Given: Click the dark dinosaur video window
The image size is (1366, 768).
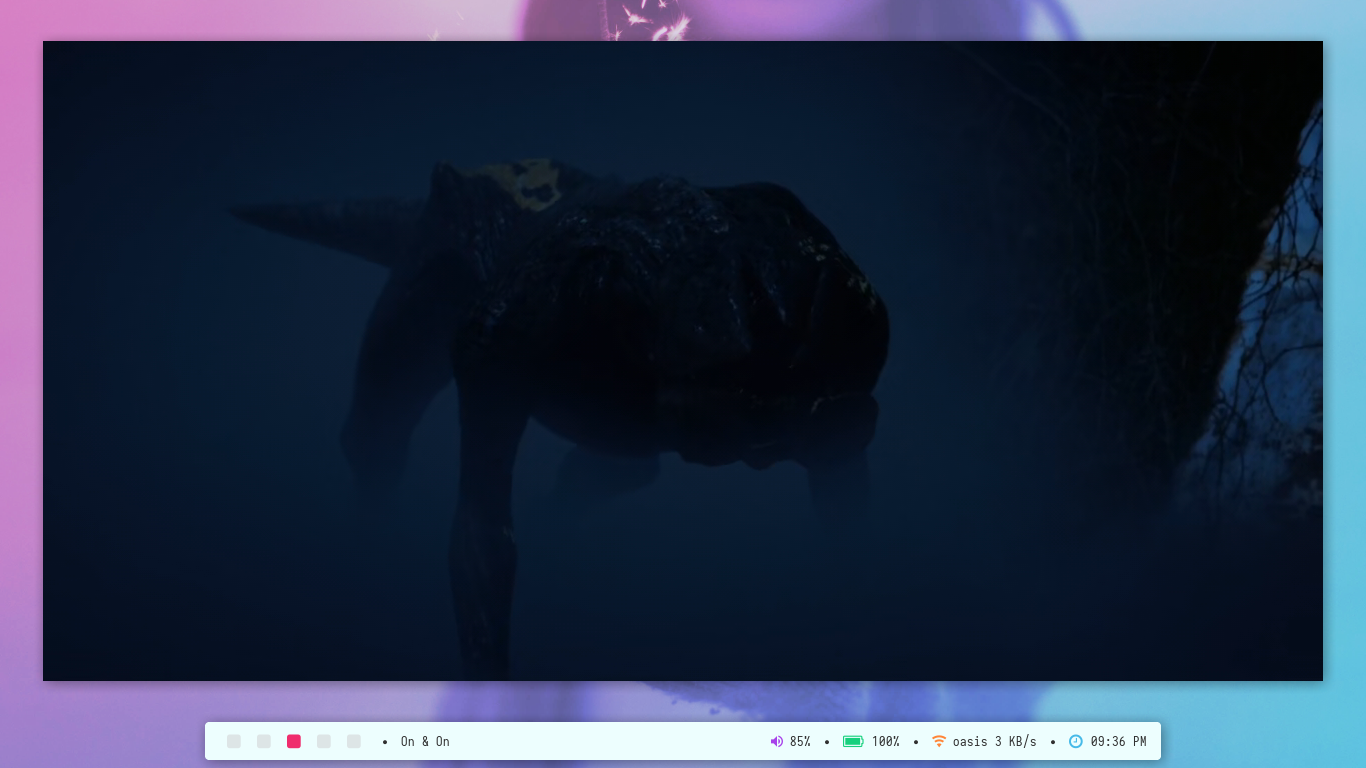Looking at the screenshot, I should [x=683, y=361].
